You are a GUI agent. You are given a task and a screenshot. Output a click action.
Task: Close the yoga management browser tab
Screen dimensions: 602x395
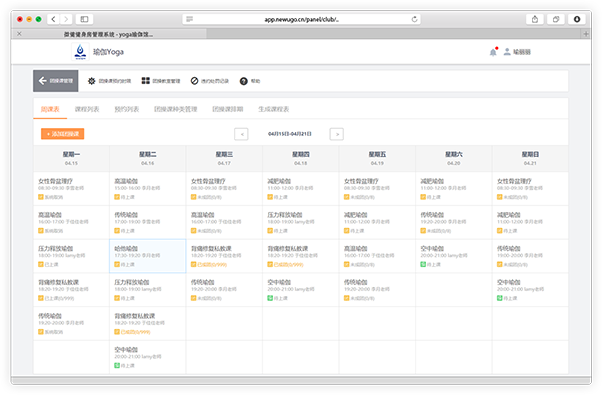[x=19, y=34]
